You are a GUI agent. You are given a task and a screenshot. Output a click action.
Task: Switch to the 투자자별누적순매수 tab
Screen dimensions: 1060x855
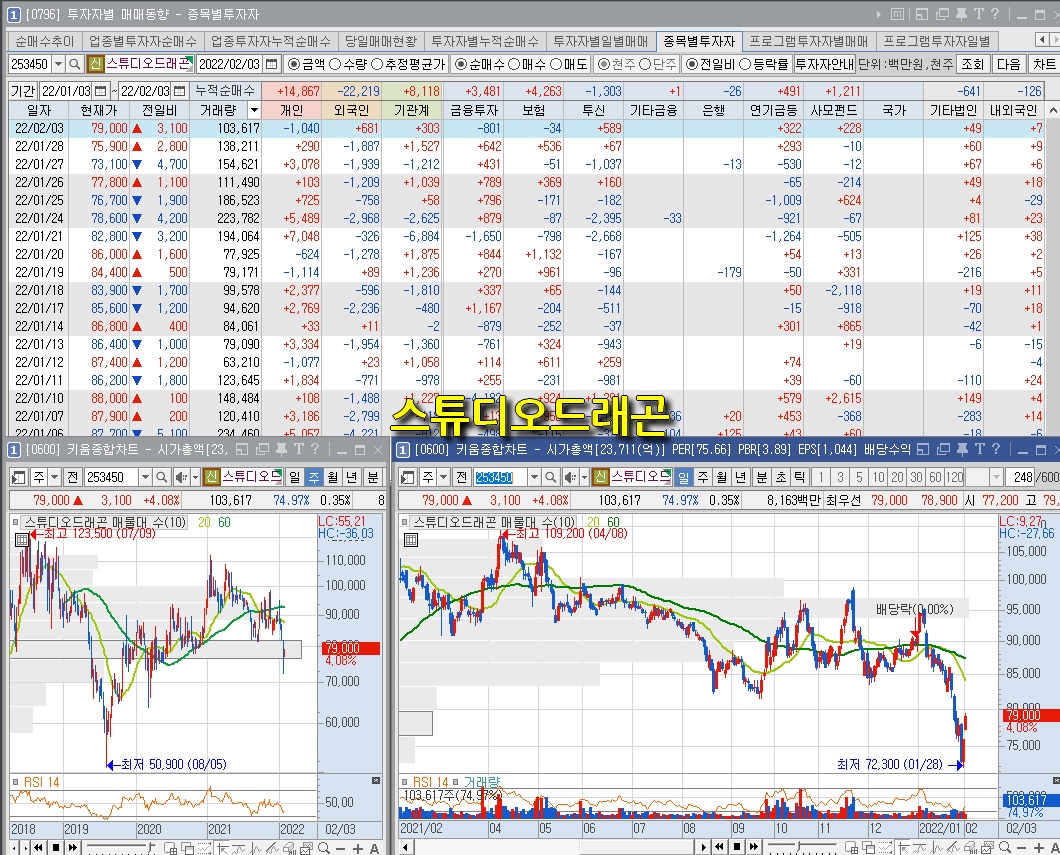click(x=485, y=41)
